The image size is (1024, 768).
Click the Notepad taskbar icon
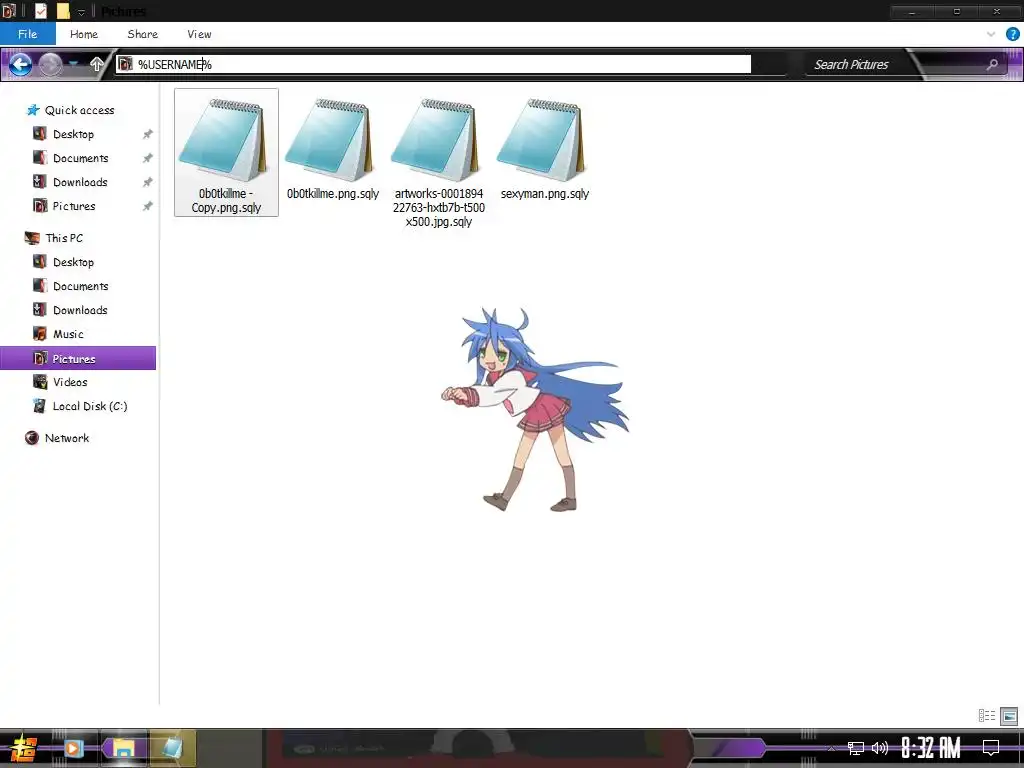tap(172, 748)
